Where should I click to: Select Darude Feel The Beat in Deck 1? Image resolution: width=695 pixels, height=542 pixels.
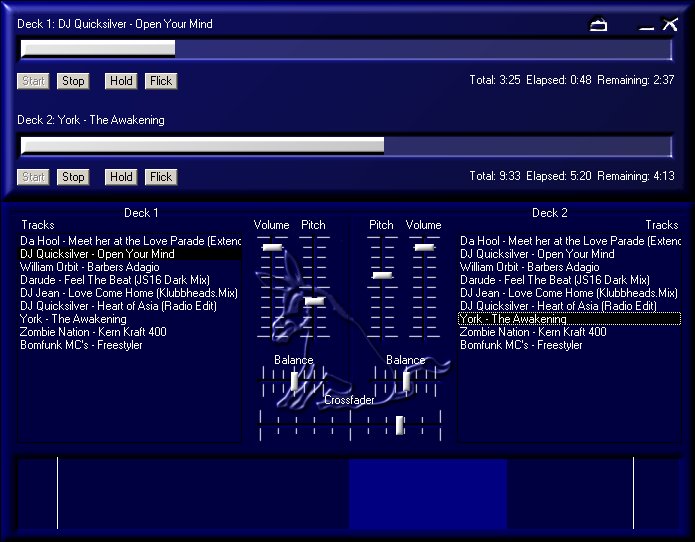(130, 280)
